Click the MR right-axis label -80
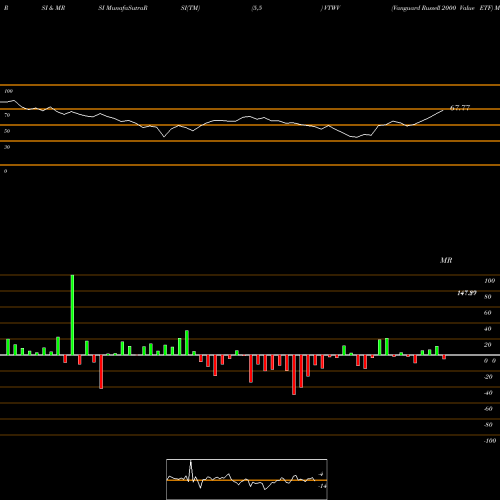This screenshot has height=500, width=500. click(488, 425)
